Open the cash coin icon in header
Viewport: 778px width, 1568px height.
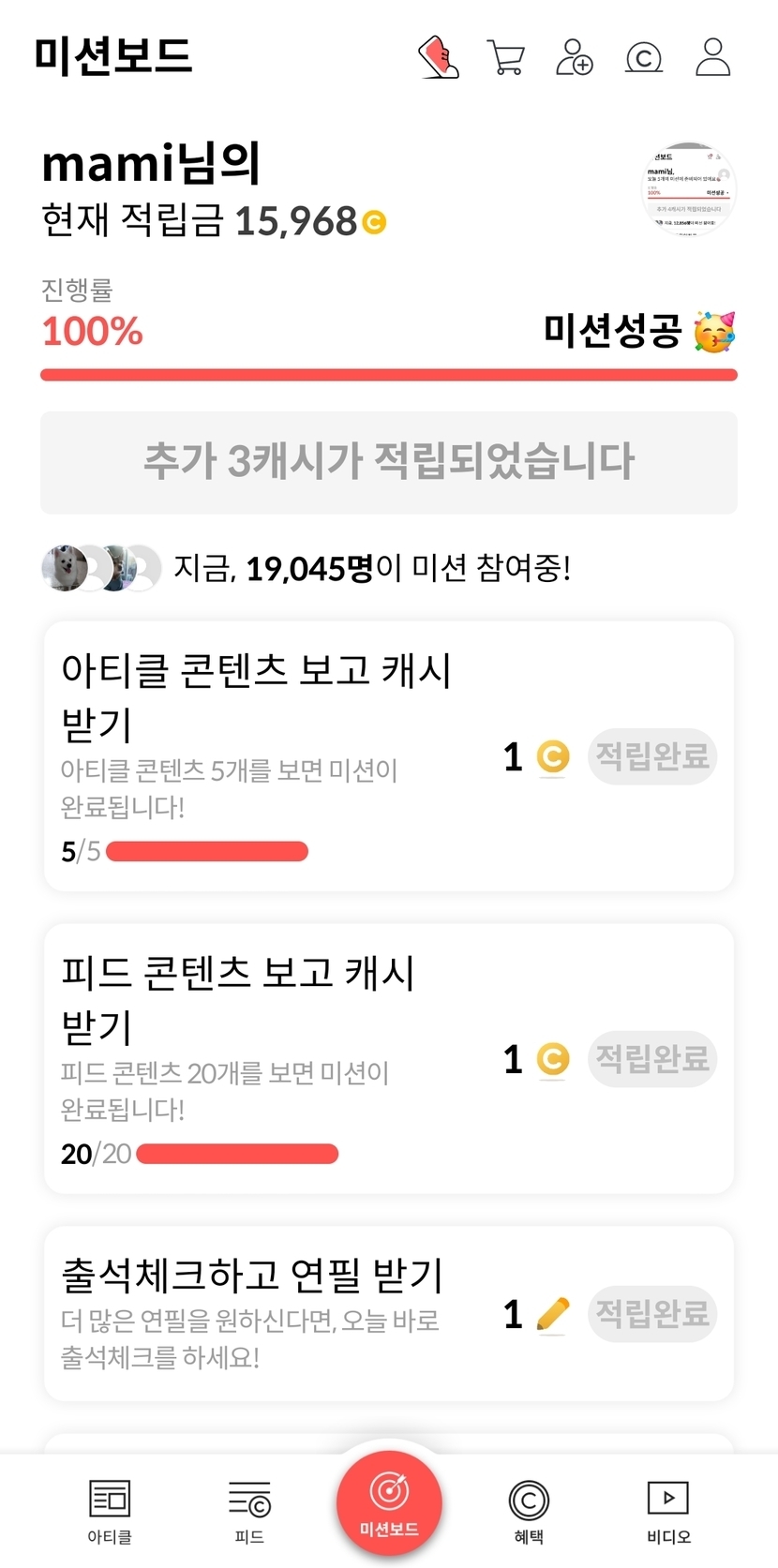pos(644,58)
